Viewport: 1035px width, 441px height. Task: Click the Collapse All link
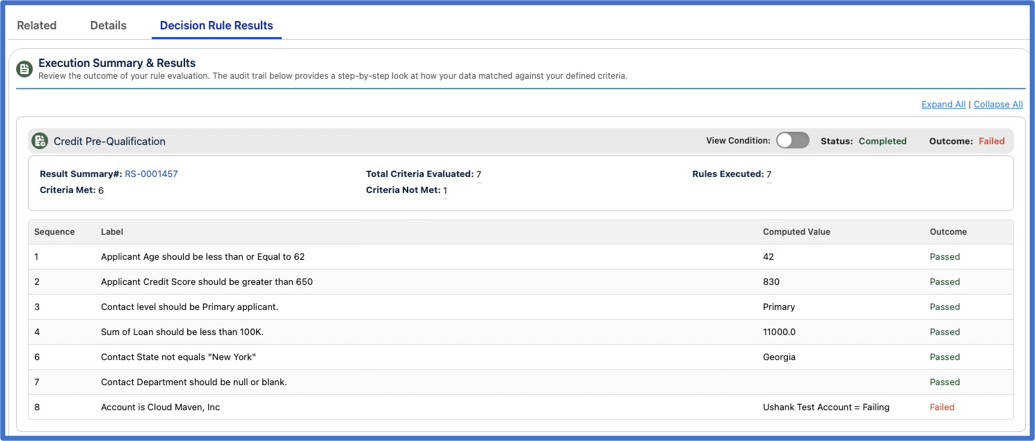(x=998, y=104)
